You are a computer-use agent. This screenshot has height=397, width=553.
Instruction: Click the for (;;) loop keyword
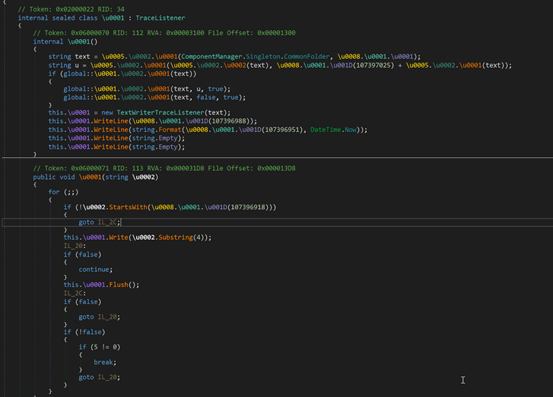click(54, 192)
